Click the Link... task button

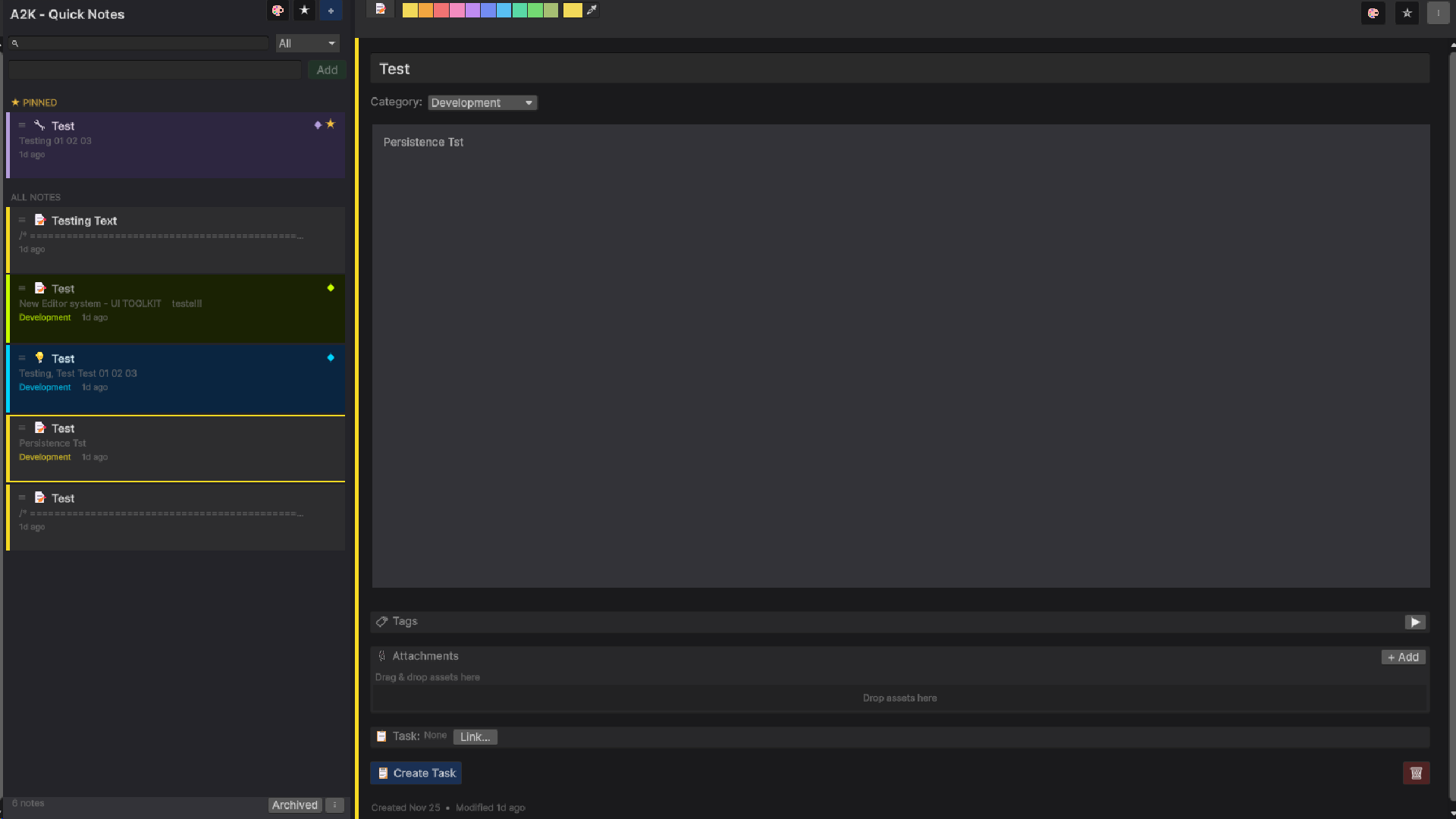475,736
